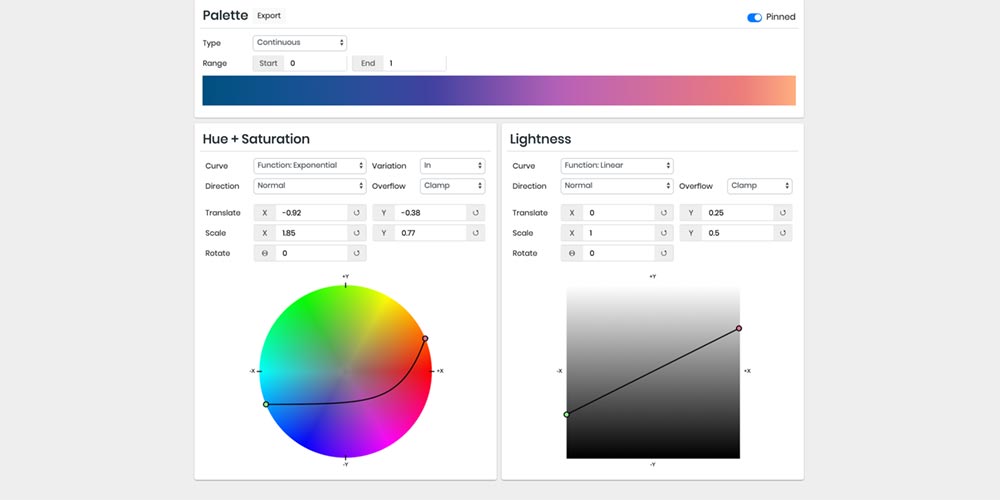The image size is (1000, 500).
Task: Select the red end point on Lightness graph
Action: pyautogui.click(x=739, y=328)
